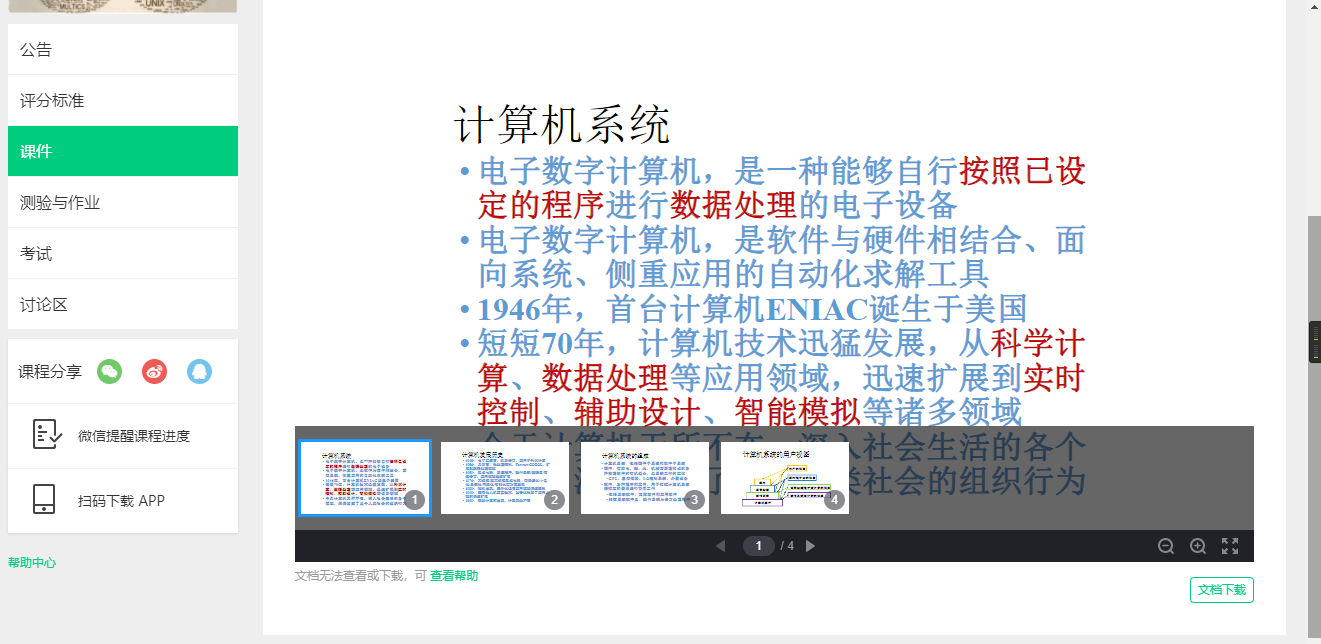Select the second slide thumbnail

click(x=504, y=478)
